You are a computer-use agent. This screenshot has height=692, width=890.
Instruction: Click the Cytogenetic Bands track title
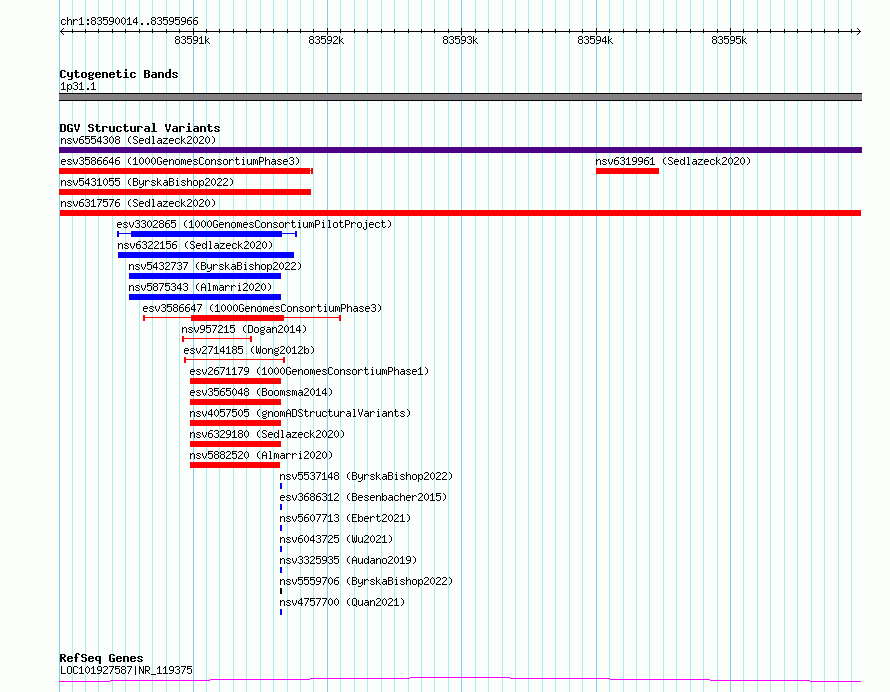(x=119, y=74)
